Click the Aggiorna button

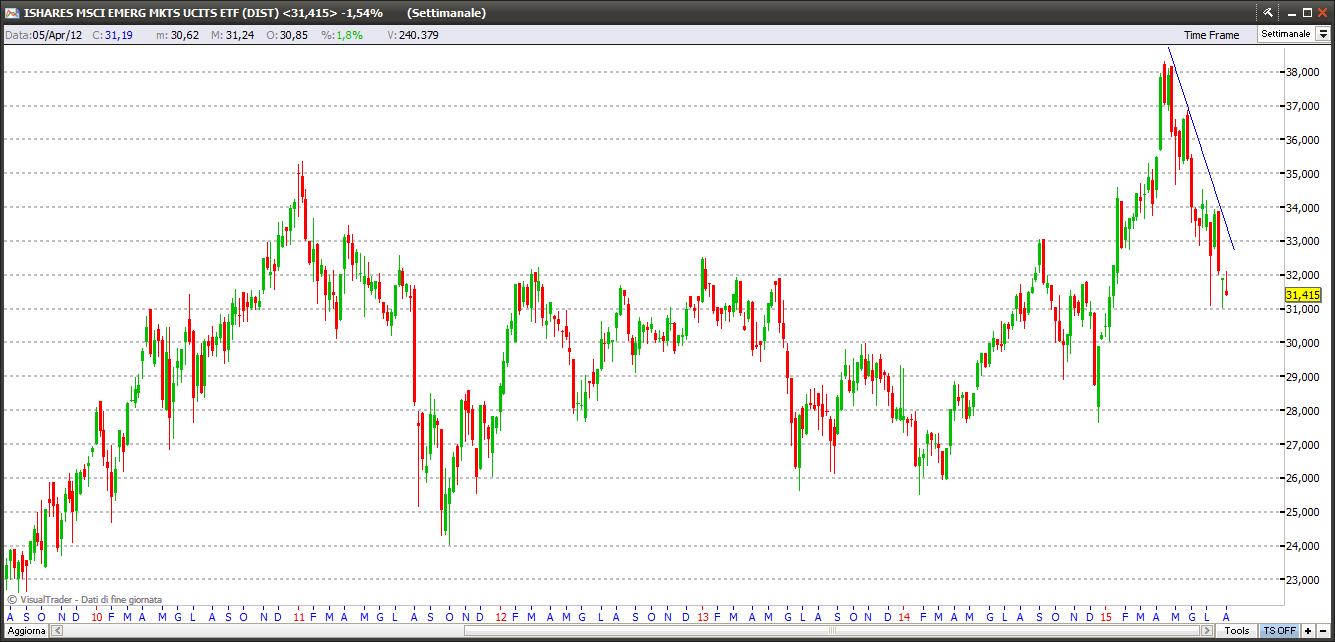26,631
